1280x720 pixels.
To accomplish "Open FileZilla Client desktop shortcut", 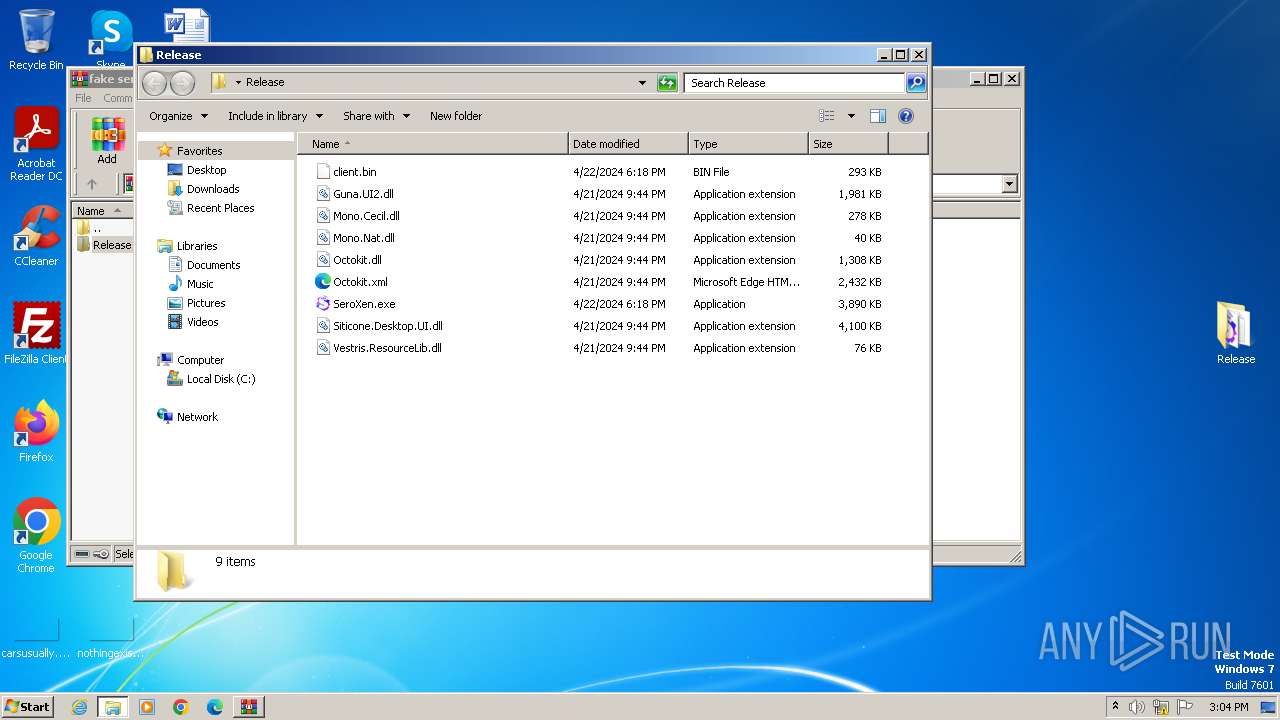I will coord(36,333).
